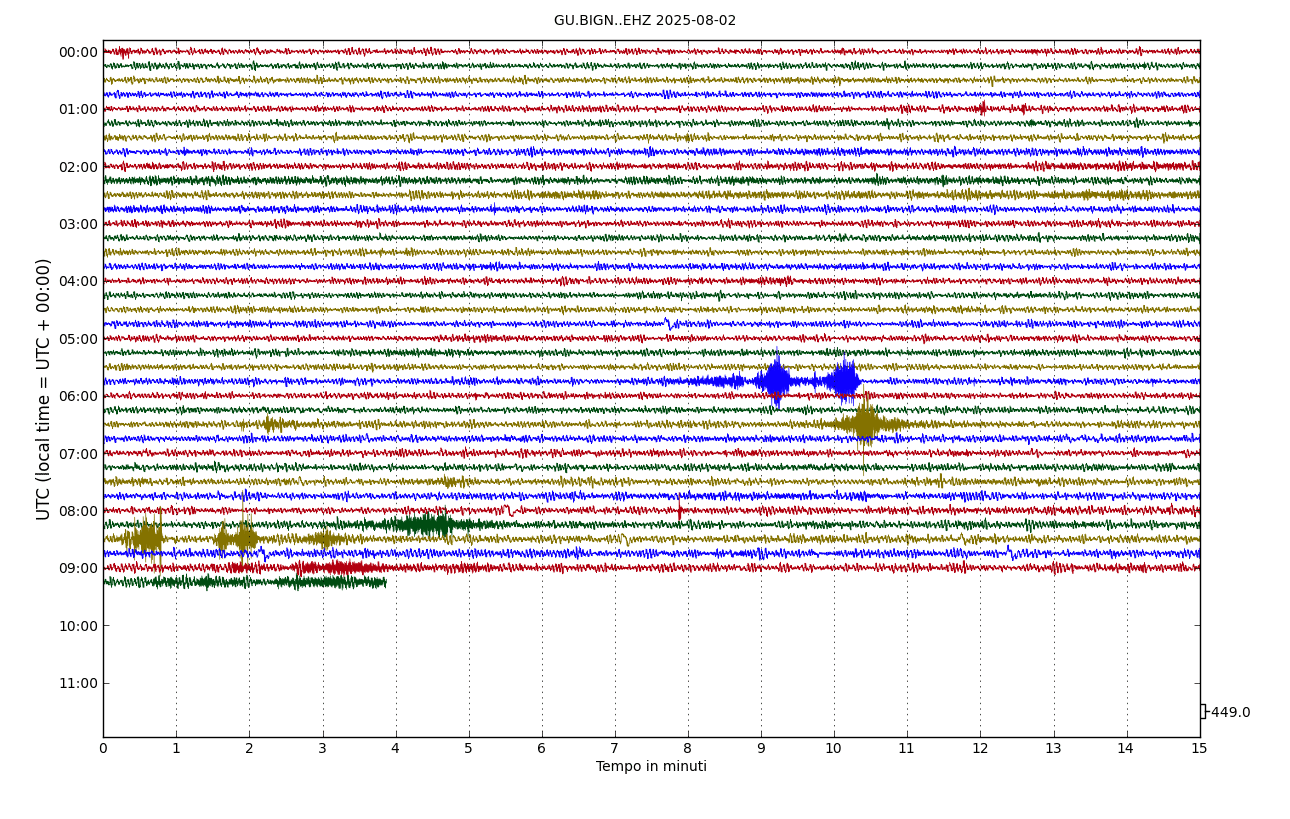This screenshot has width=1290, height=819.
Task: Click the olive seismic burst near minute 10.5
Action: (864, 424)
